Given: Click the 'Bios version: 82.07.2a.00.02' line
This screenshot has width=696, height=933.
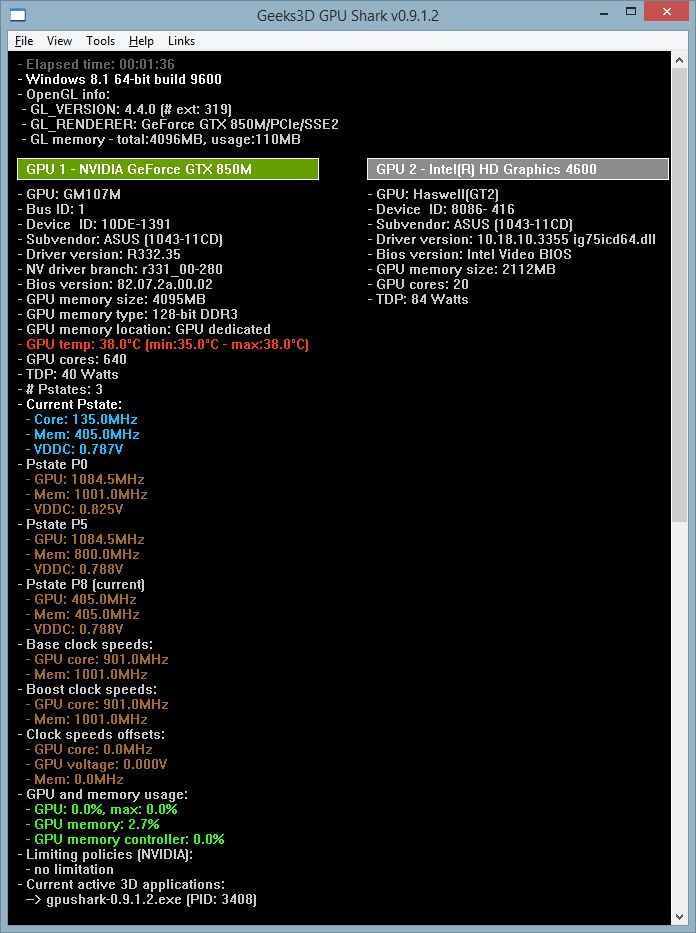Looking at the screenshot, I should click(x=115, y=284).
